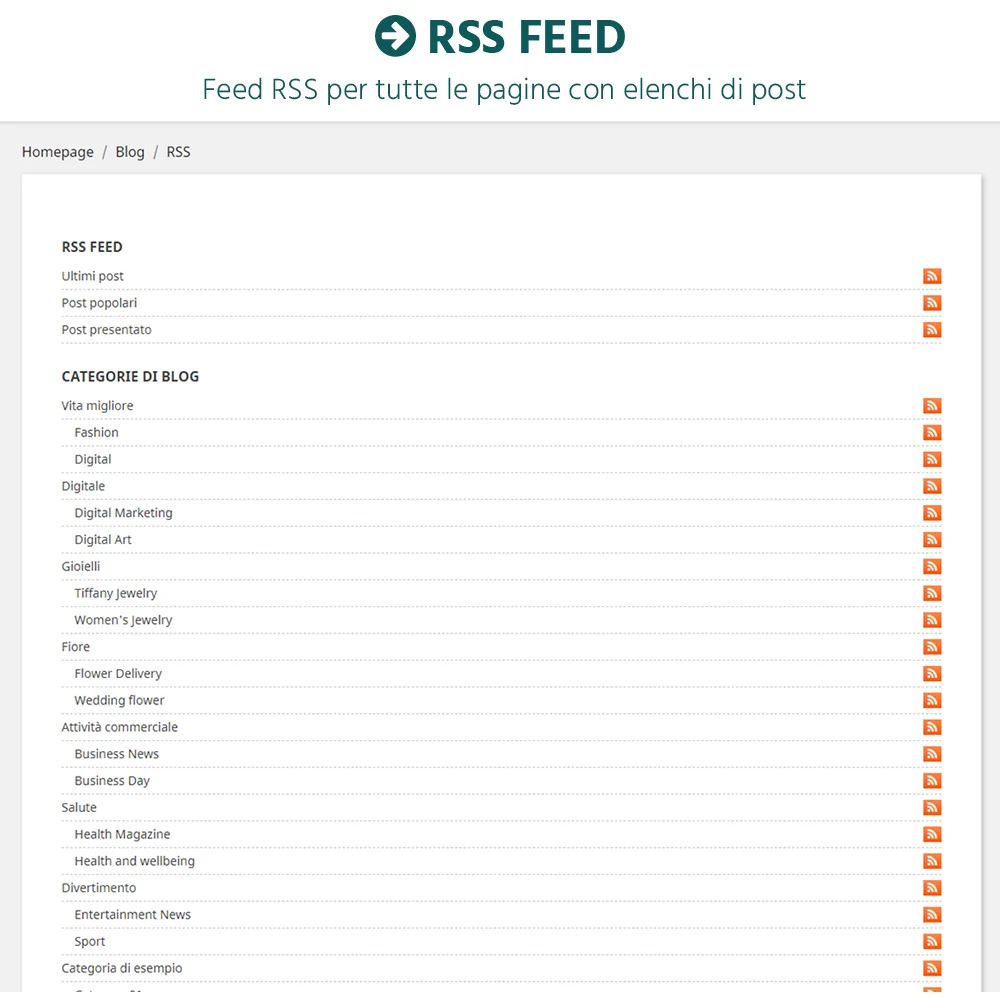Select the Digital Art category
This screenshot has width=1000, height=1000.
(103, 540)
